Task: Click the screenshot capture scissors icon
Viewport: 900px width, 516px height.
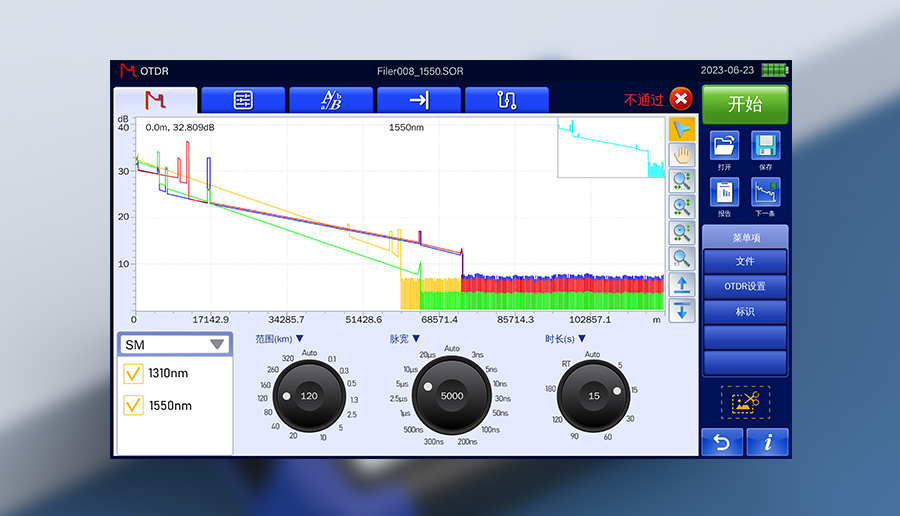Action: click(745, 401)
